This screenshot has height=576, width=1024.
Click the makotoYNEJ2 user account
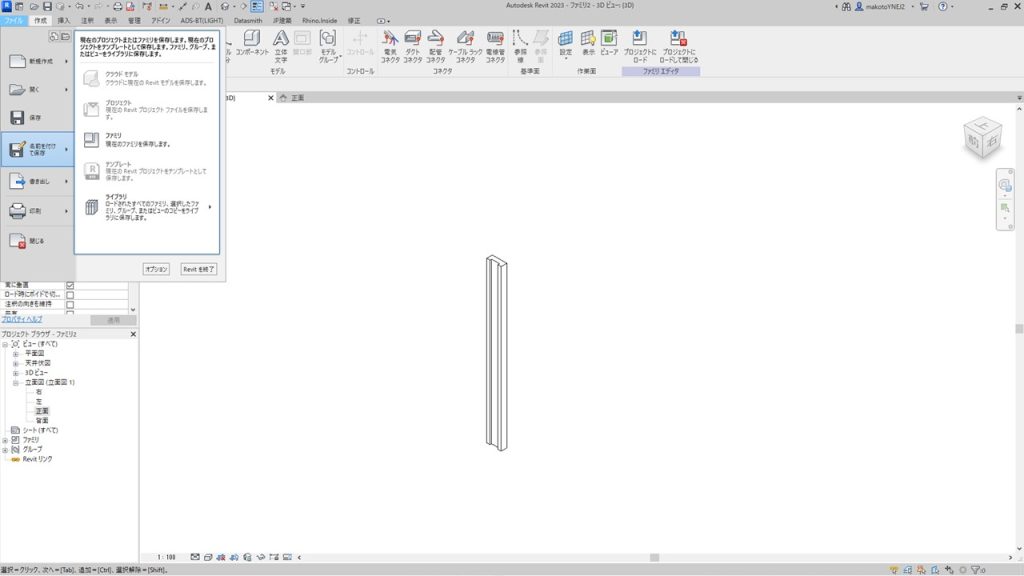click(881, 7)
